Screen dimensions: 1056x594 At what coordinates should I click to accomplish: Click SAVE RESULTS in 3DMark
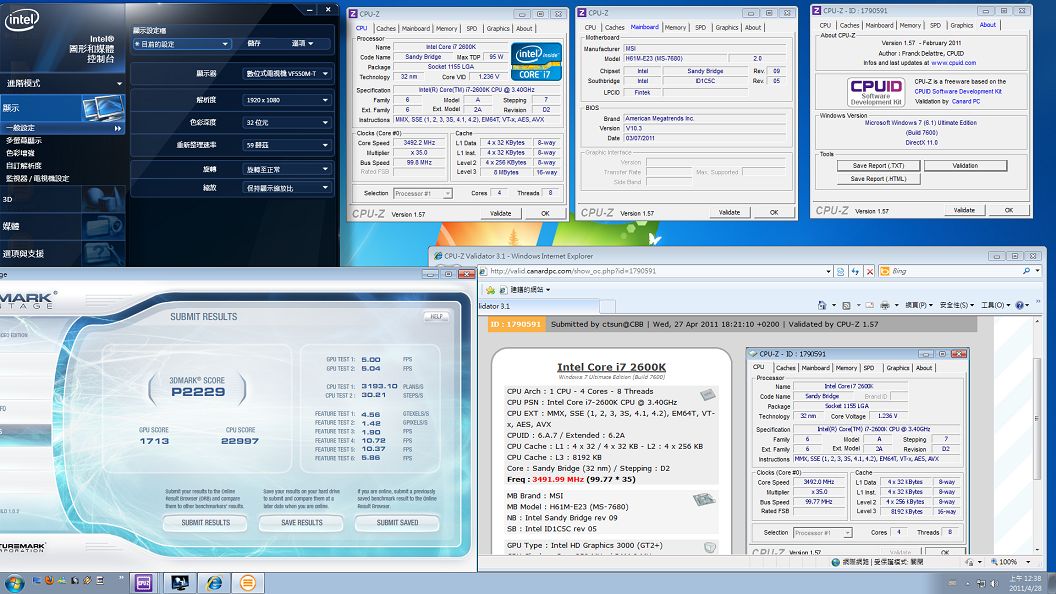[x=302, y=523]
